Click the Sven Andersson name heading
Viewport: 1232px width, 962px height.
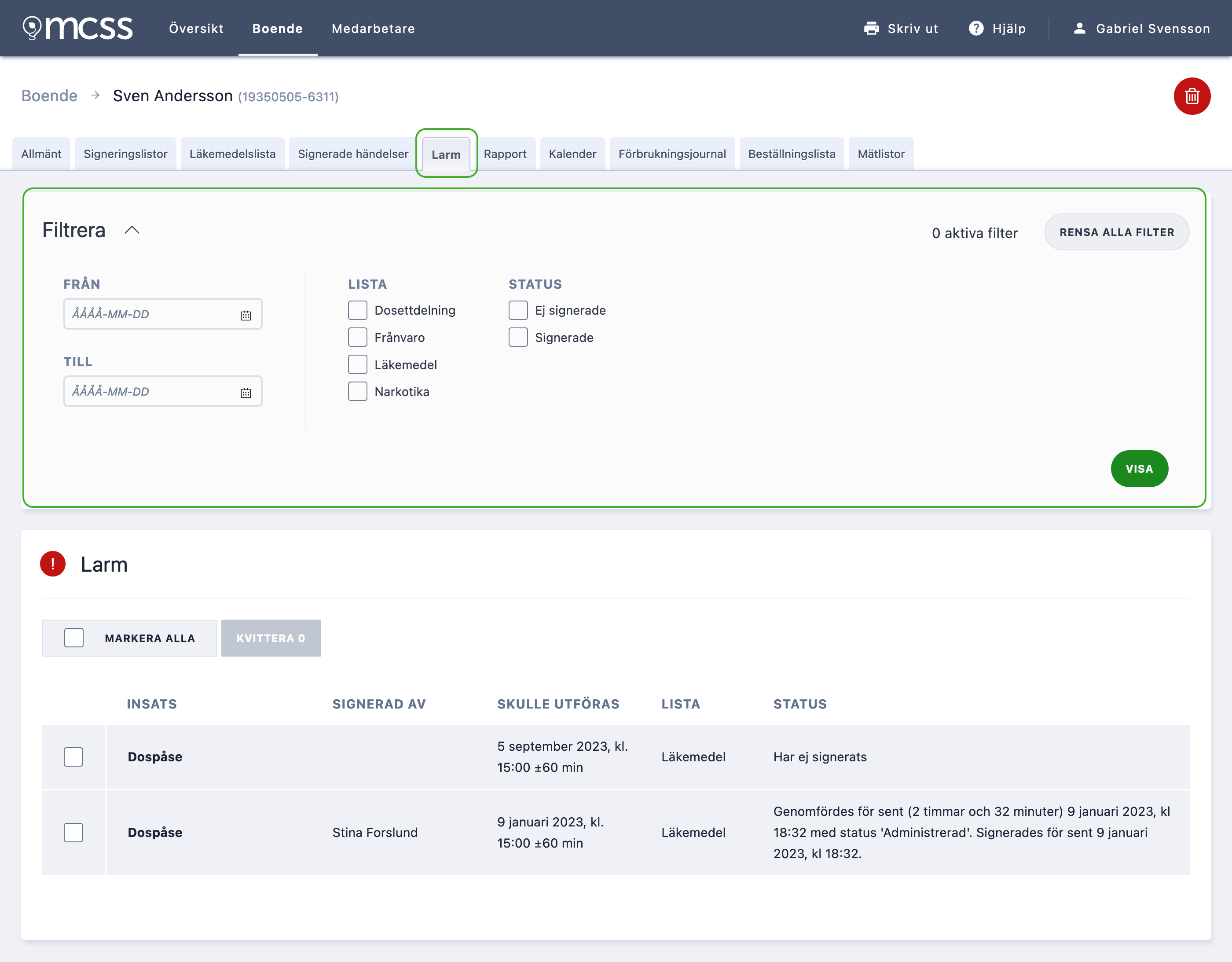(x=172, y=96)
